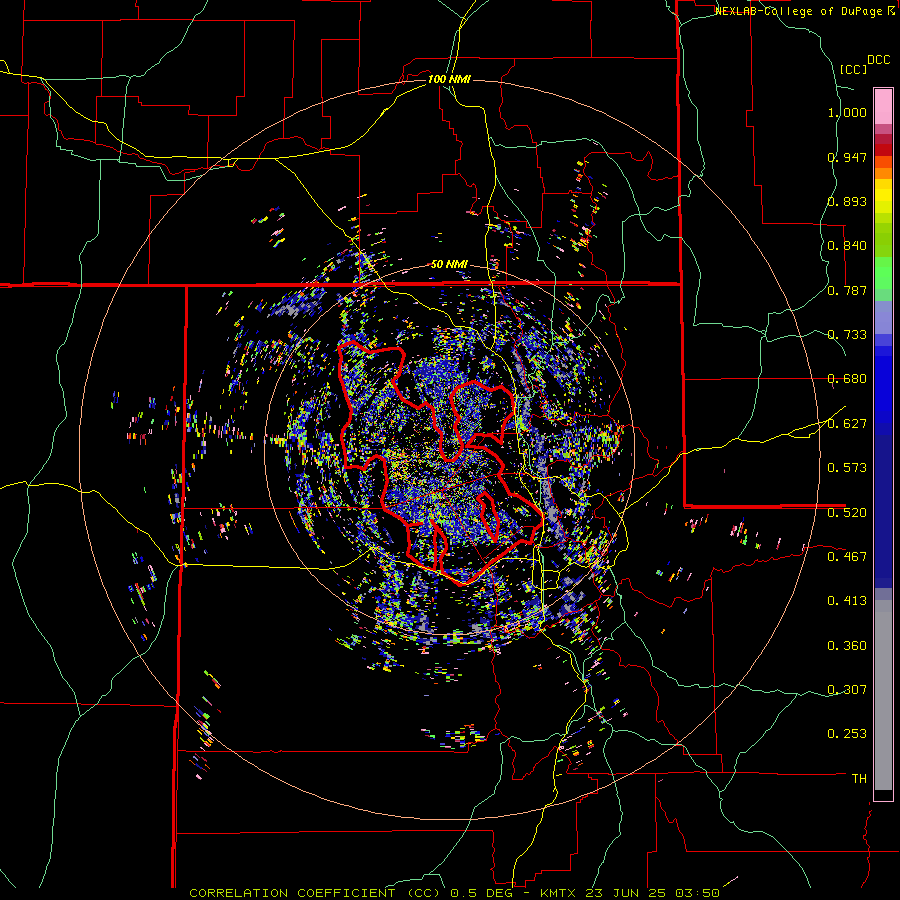The width and height of the screenshot is (900, 900).
Task: Click the 0.253 legend value
Action: tap(847, 734)
